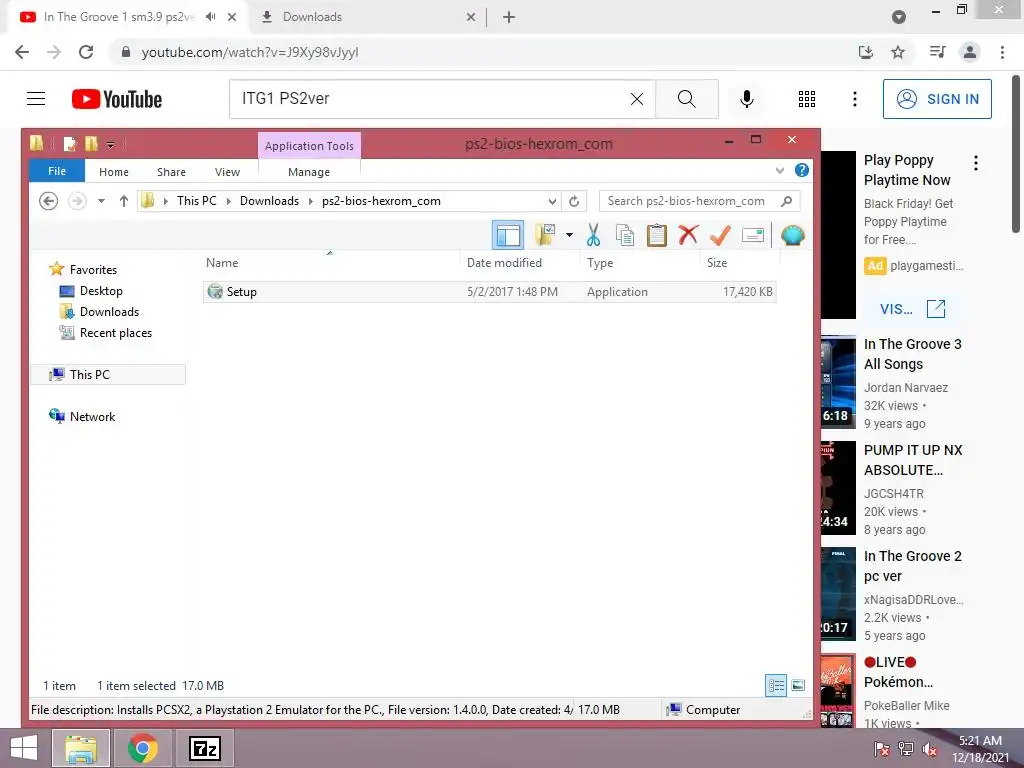Viewport: 1024px width, 768px height.
Task: Click Downloads in the address breadcrumb
Action: point(269,201)
